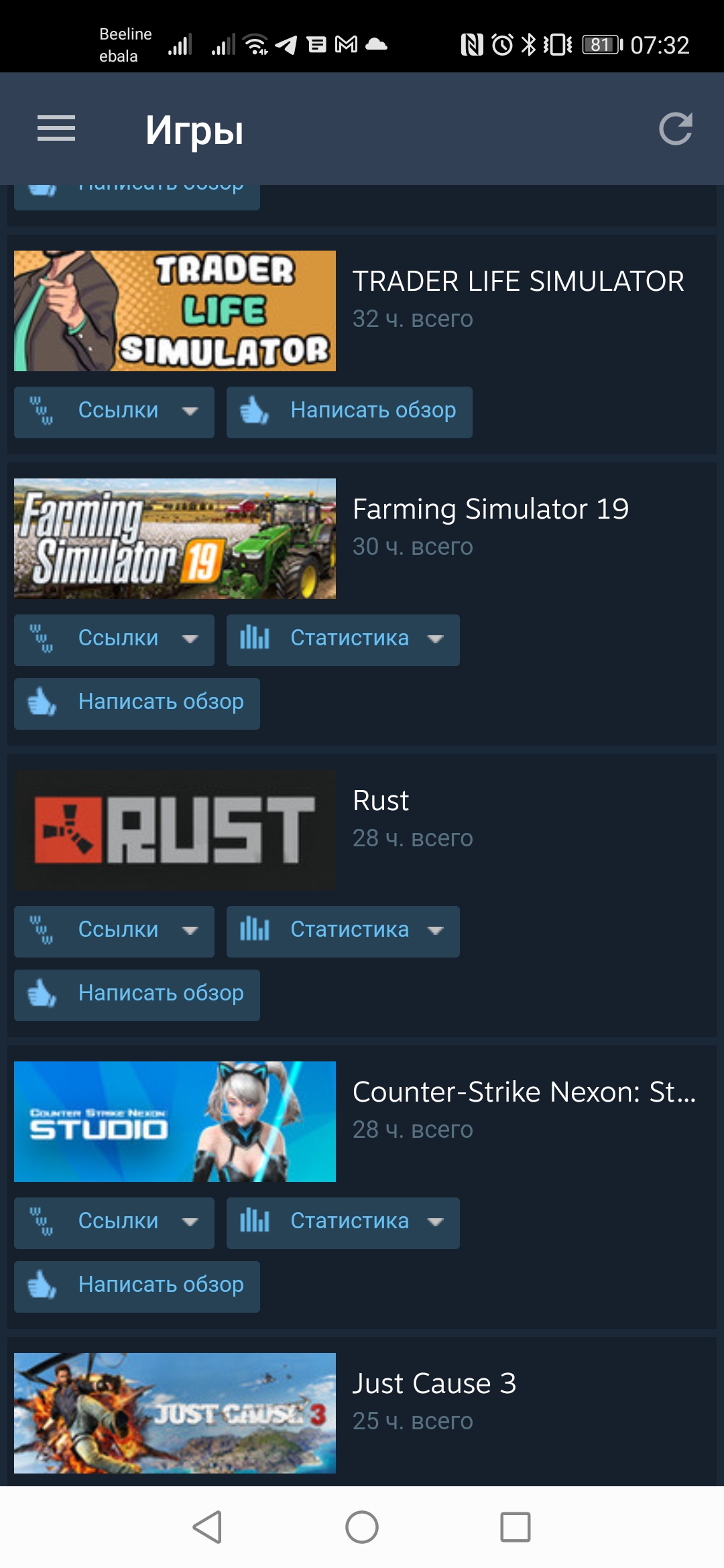This screenshot has height=1568, width=724.
Task: Expand Ссылки dropdown for Farming Simulator 19
Action: (114, 640)
